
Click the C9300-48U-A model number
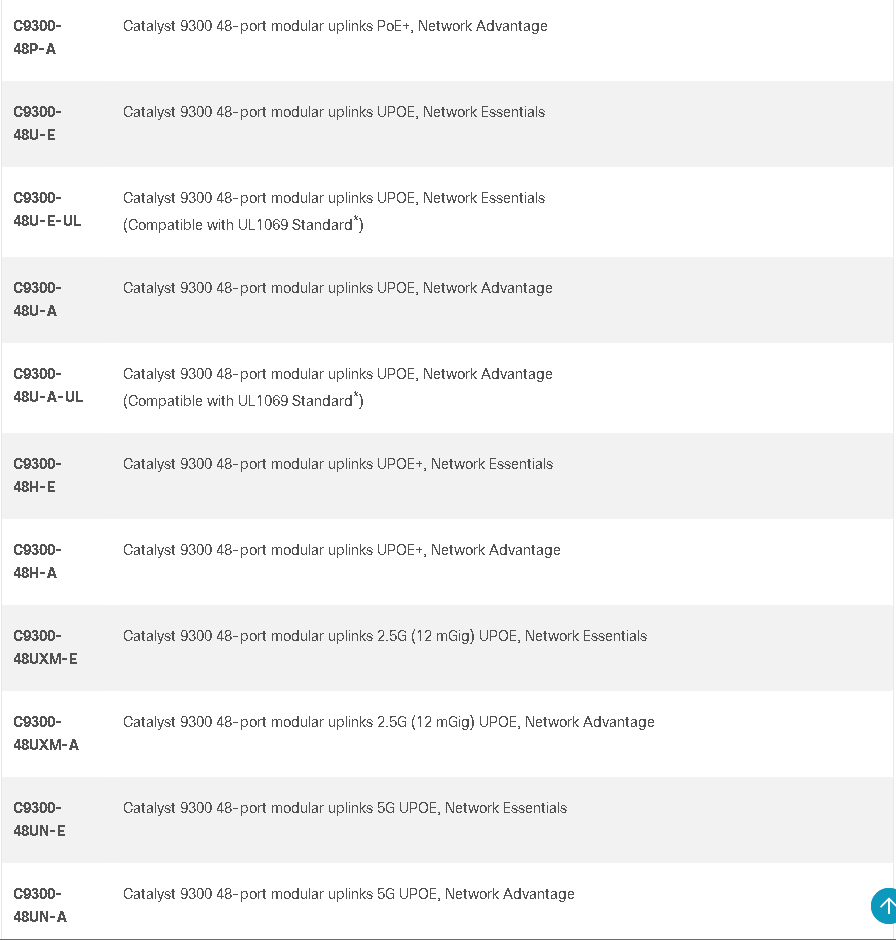[x=38, y=299]
